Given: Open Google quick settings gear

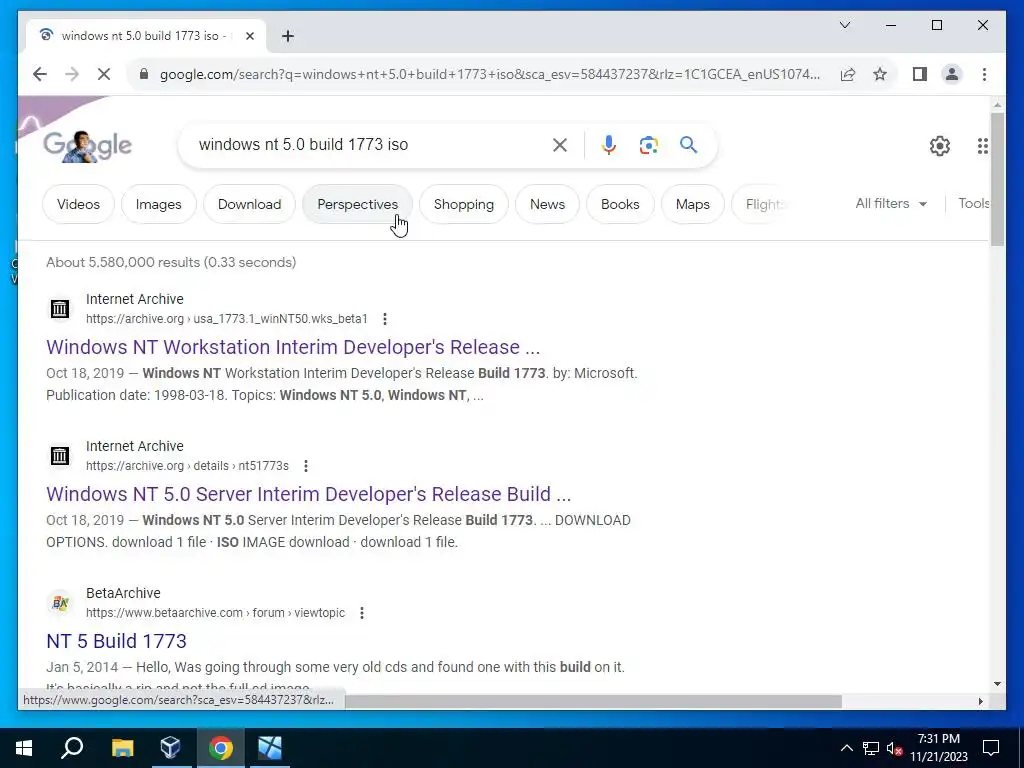Looking at the screenshot, I should coord(940,146).
